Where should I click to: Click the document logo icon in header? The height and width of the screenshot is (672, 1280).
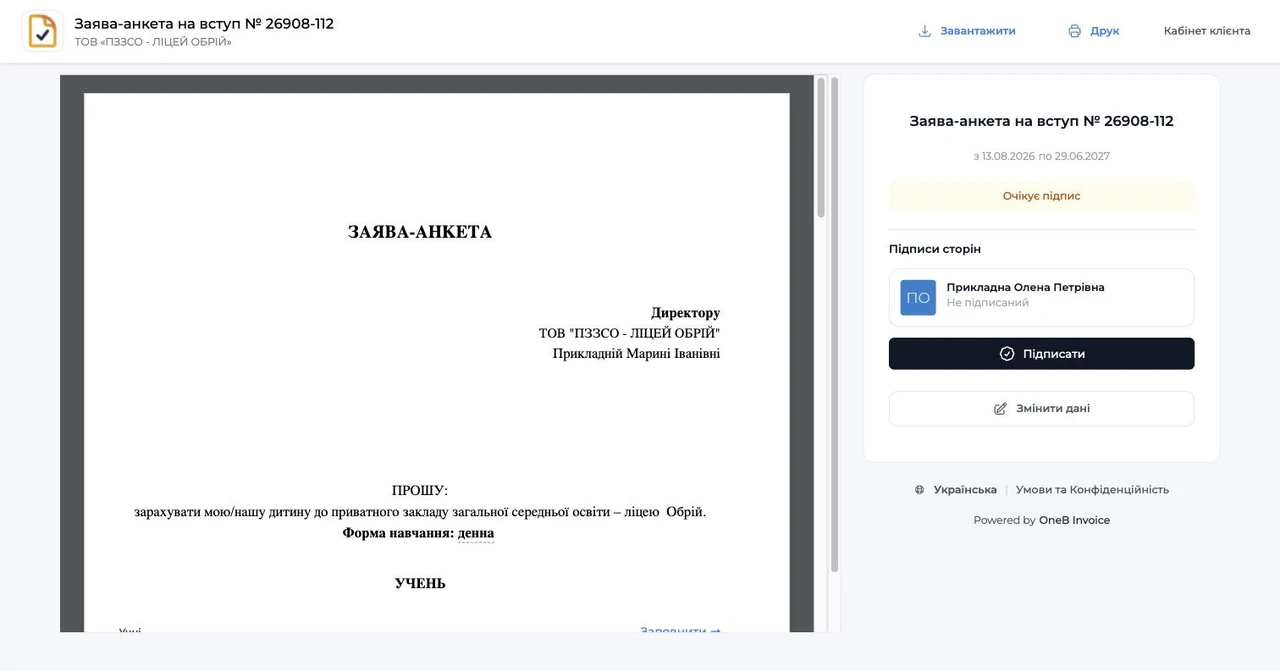42,31
